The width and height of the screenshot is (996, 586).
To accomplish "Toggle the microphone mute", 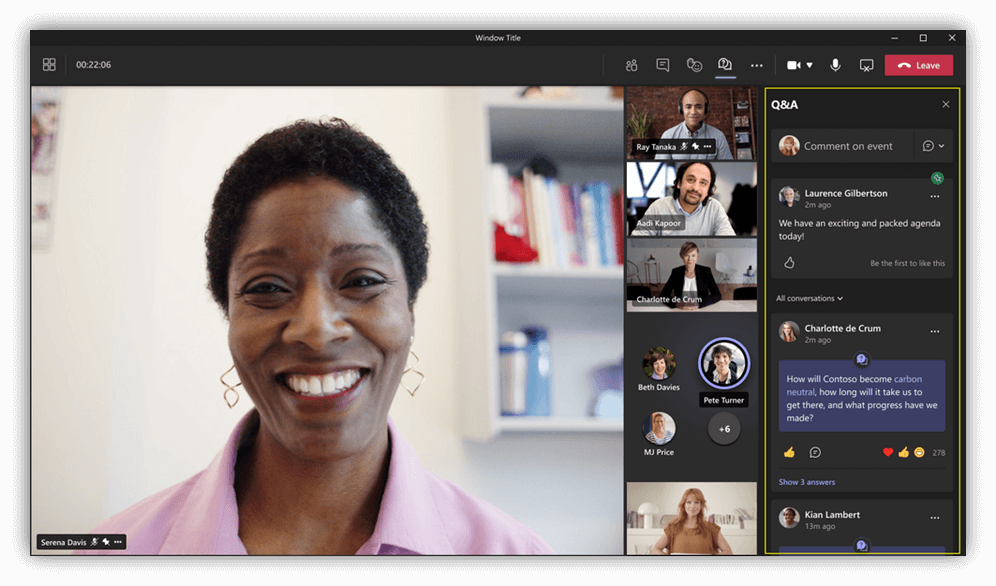I will pyautogui.click(x=835, y=65).
